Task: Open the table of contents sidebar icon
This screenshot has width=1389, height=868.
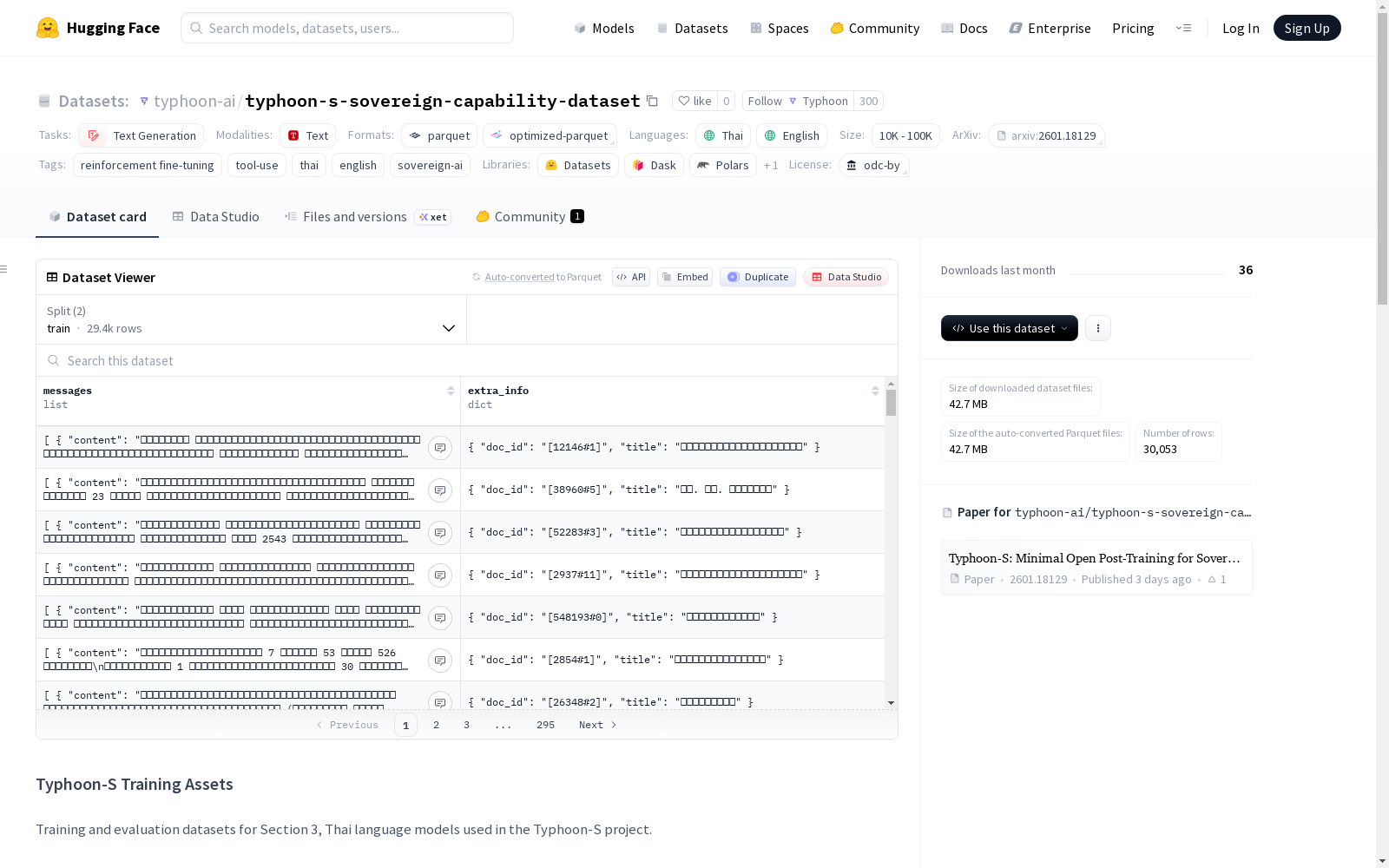Action: point(4,269)
